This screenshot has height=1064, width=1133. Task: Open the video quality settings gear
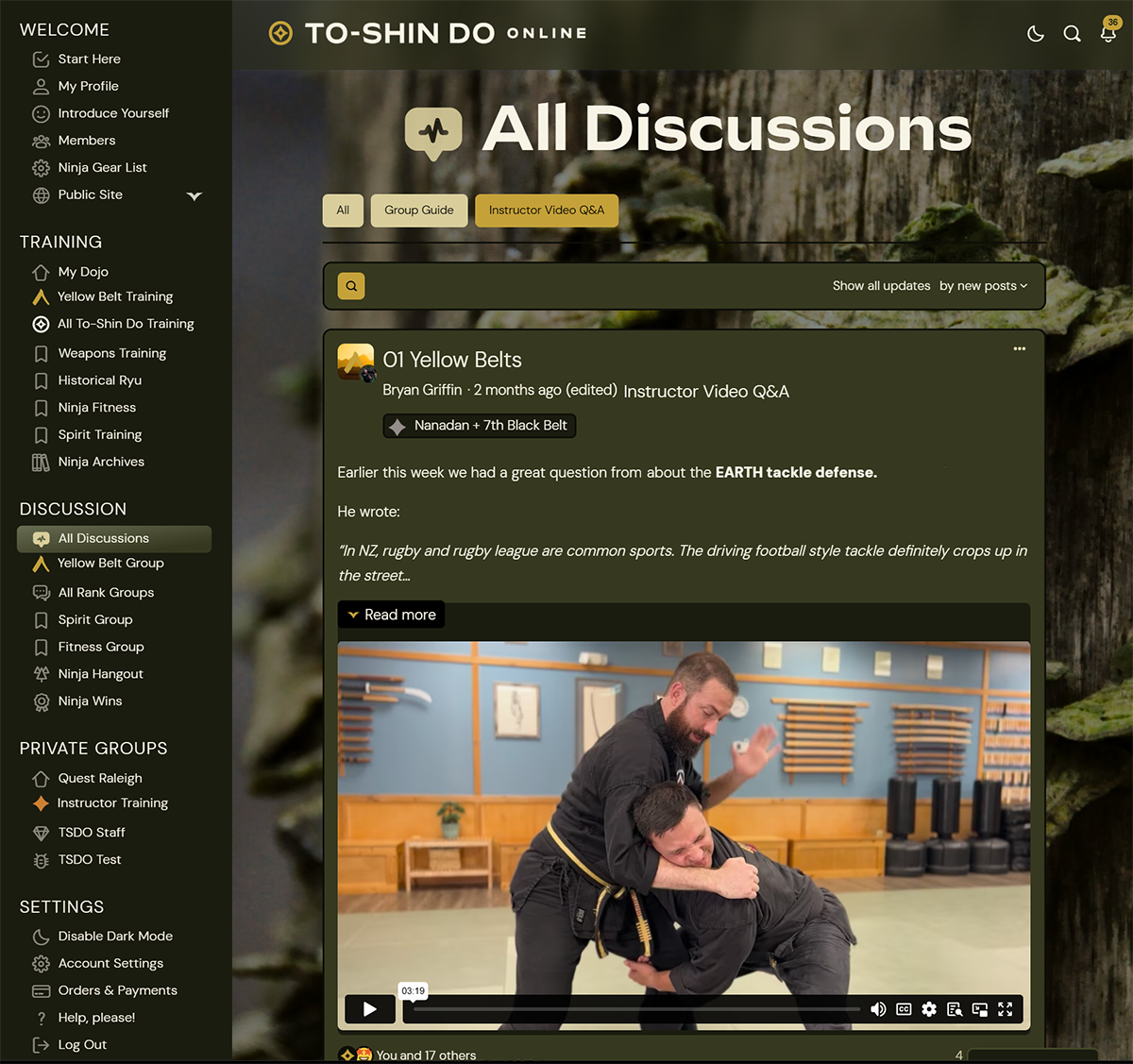coord(929,1009)
